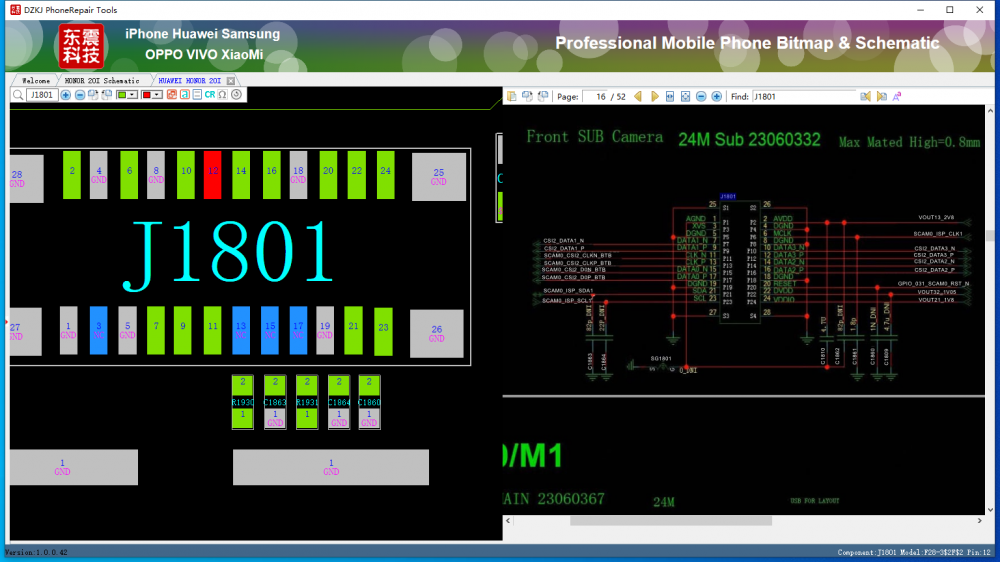
Task: Select component R1930 on the bitmap
Action: 242,403
